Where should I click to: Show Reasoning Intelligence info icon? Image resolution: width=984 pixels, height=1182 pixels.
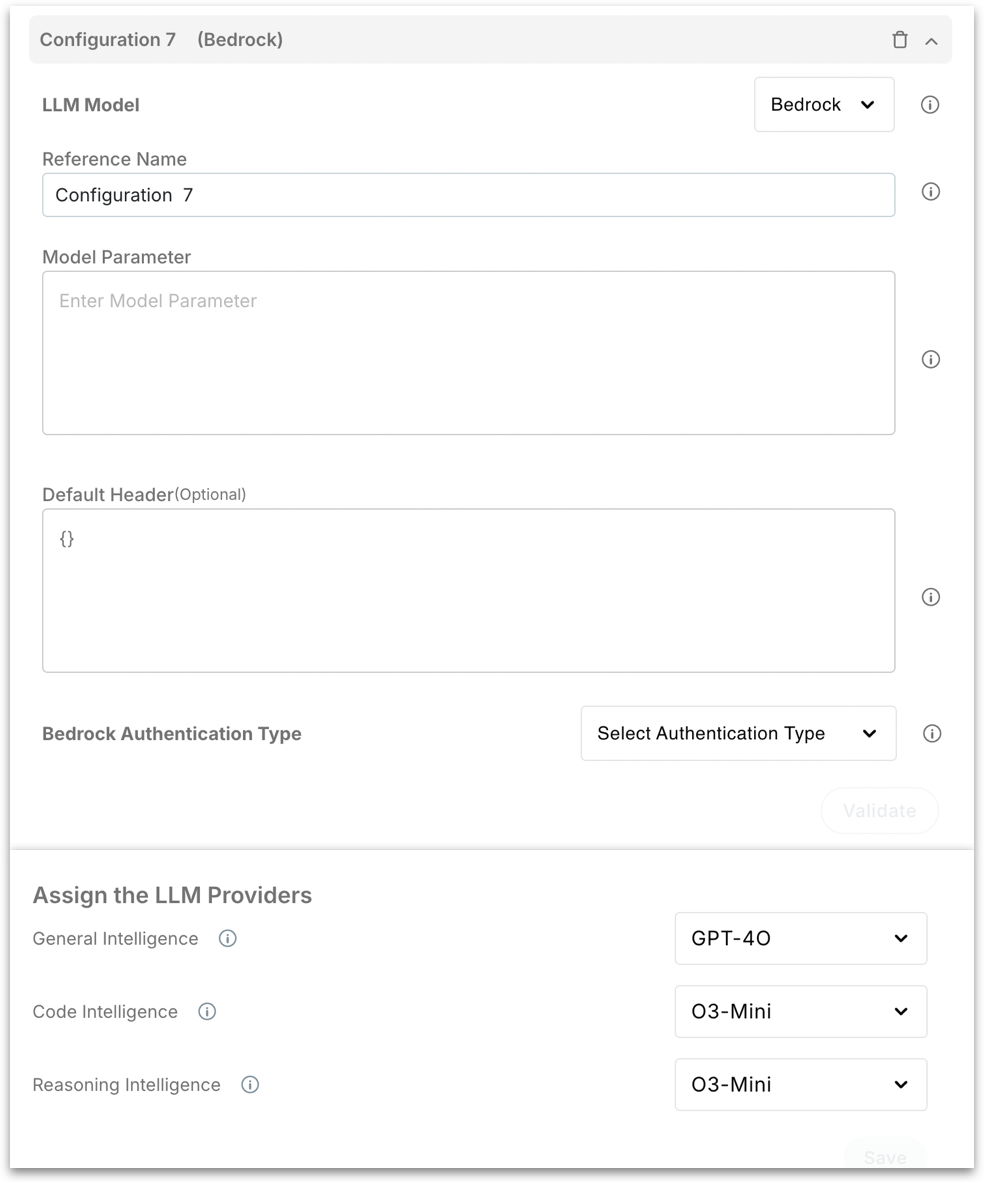coord(250,1085)
